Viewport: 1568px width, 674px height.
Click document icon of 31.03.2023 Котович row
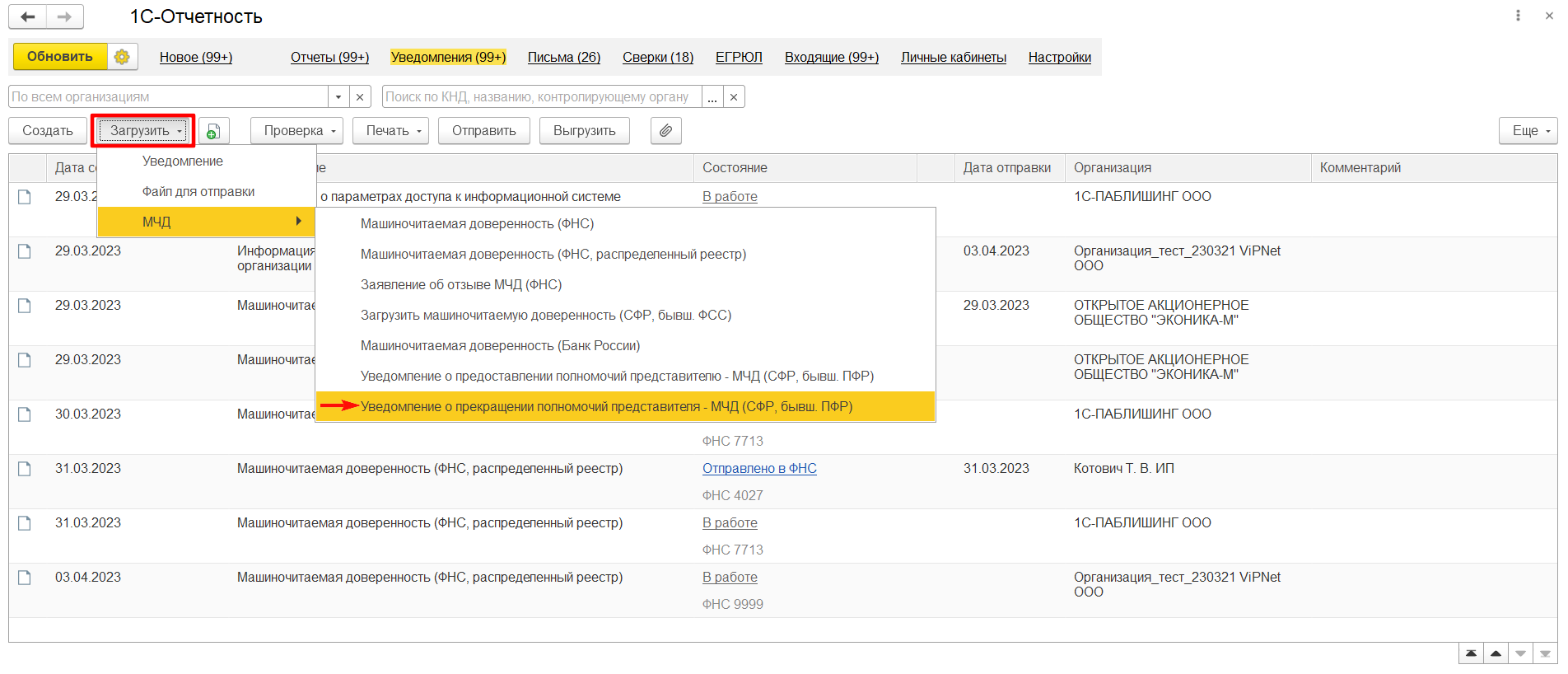pyautogui.click(x=25, y=469)
